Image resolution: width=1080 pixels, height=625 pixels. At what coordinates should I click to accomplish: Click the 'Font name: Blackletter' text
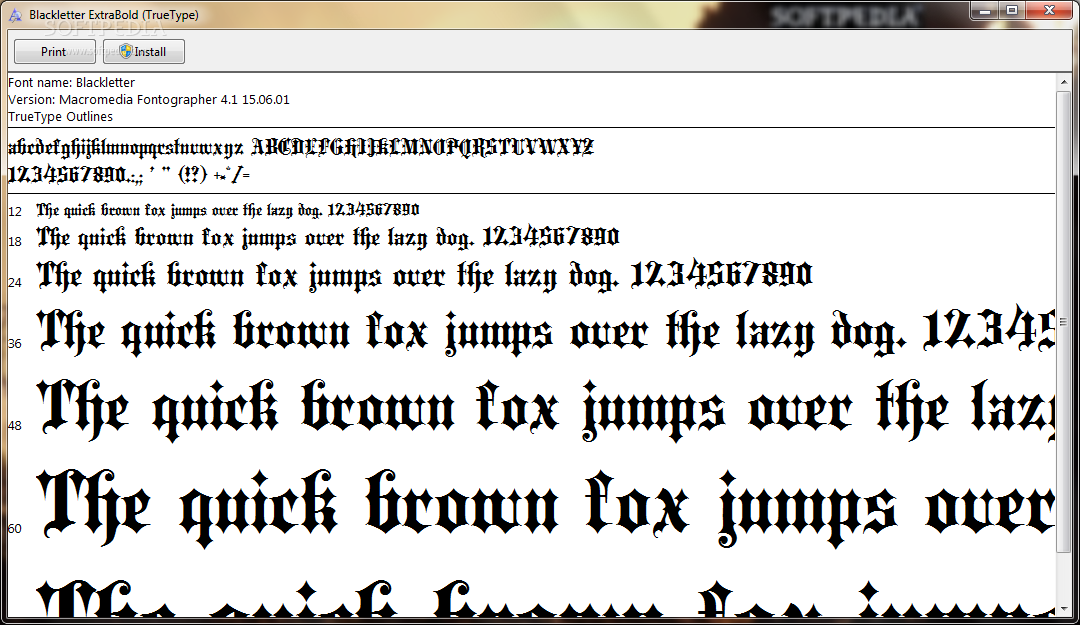tap(72, 82)
